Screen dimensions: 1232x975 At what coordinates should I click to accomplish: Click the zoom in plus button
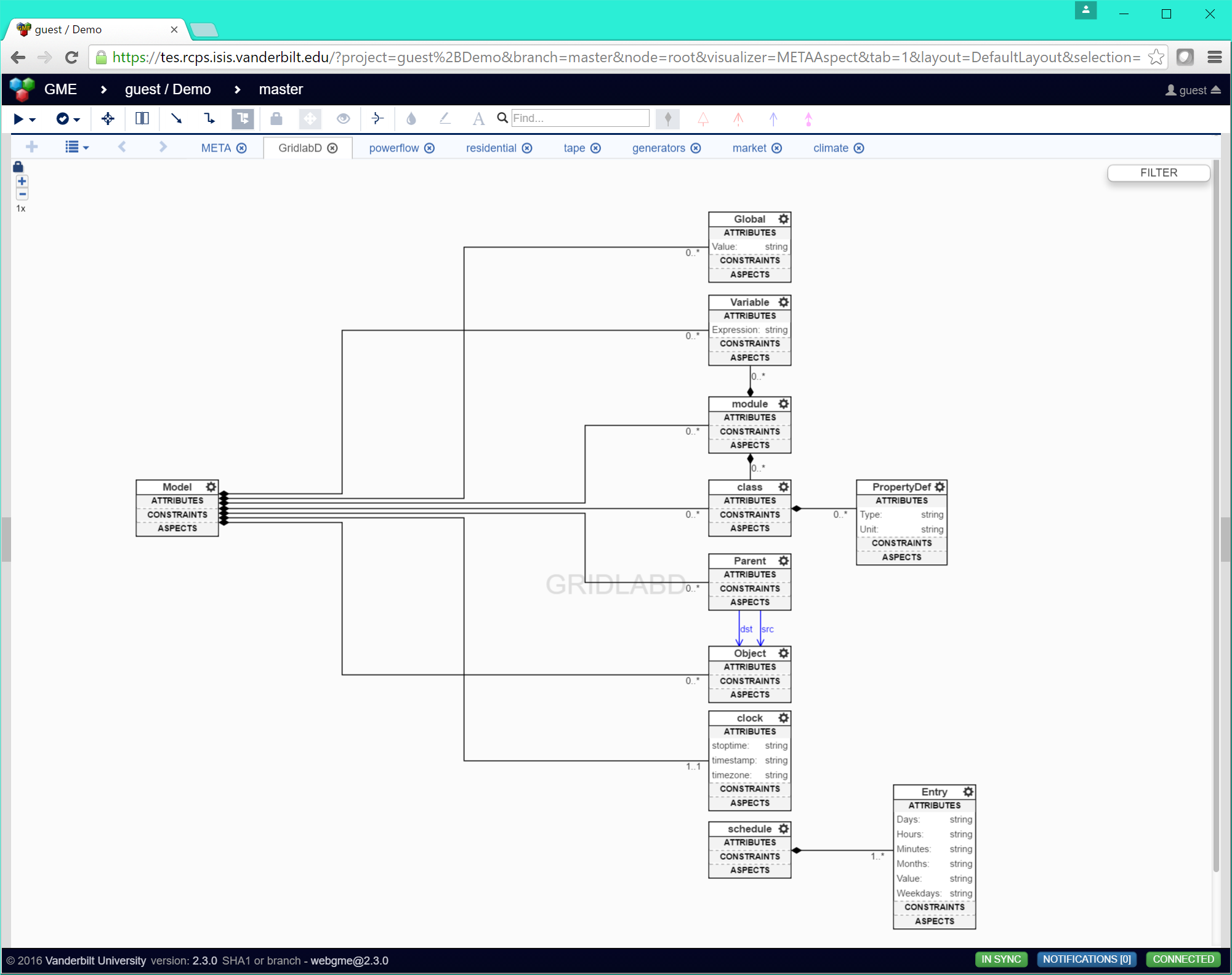22,181
